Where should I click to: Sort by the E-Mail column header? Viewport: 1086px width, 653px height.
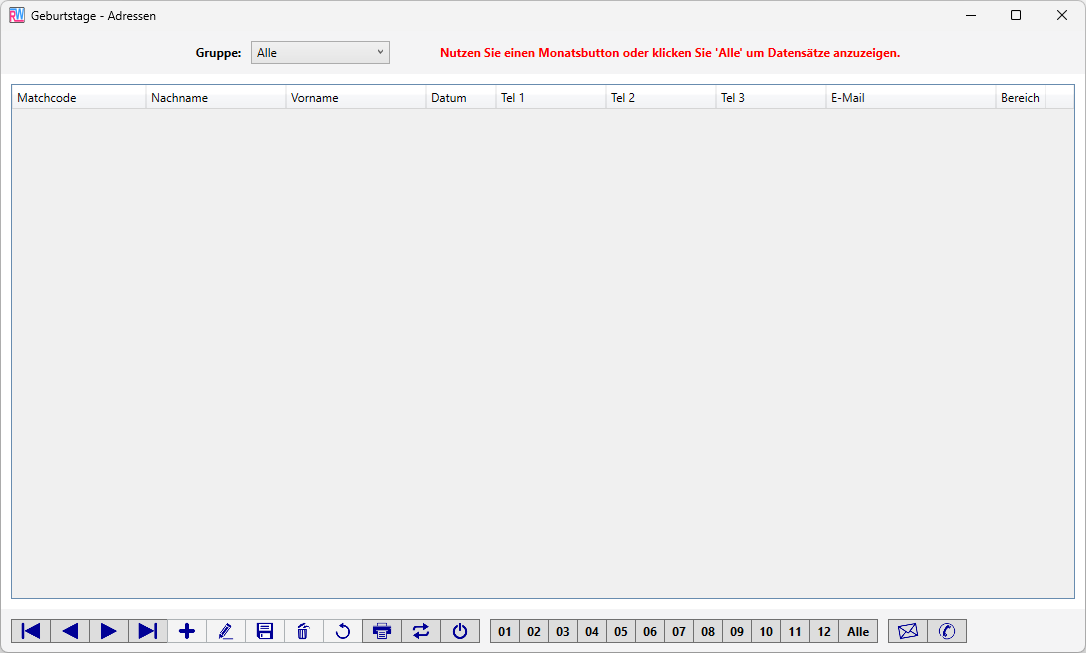click(x=911, y=98)
